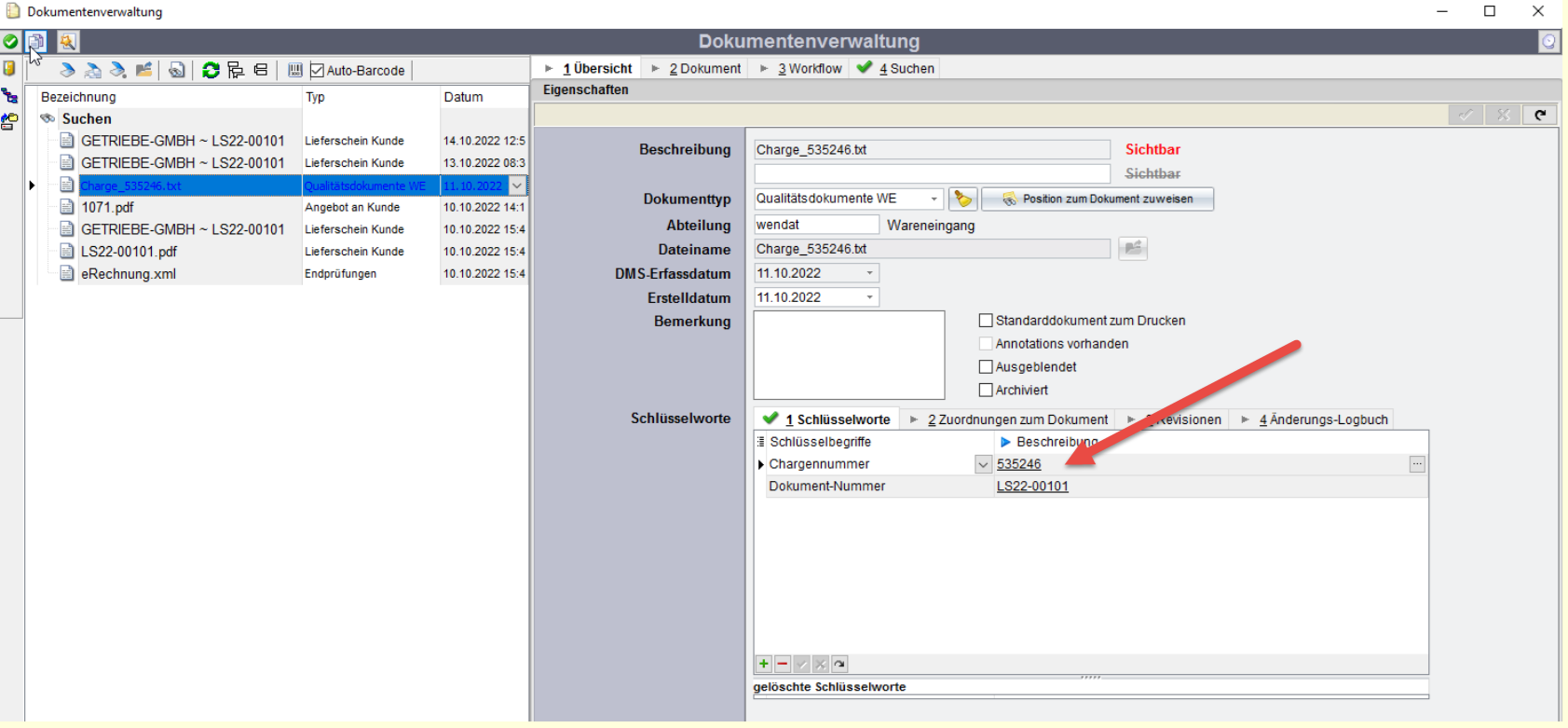Click ellipsis button in the 535246 row
This screenshot has width=1568, height=728.
point(1417,464)
